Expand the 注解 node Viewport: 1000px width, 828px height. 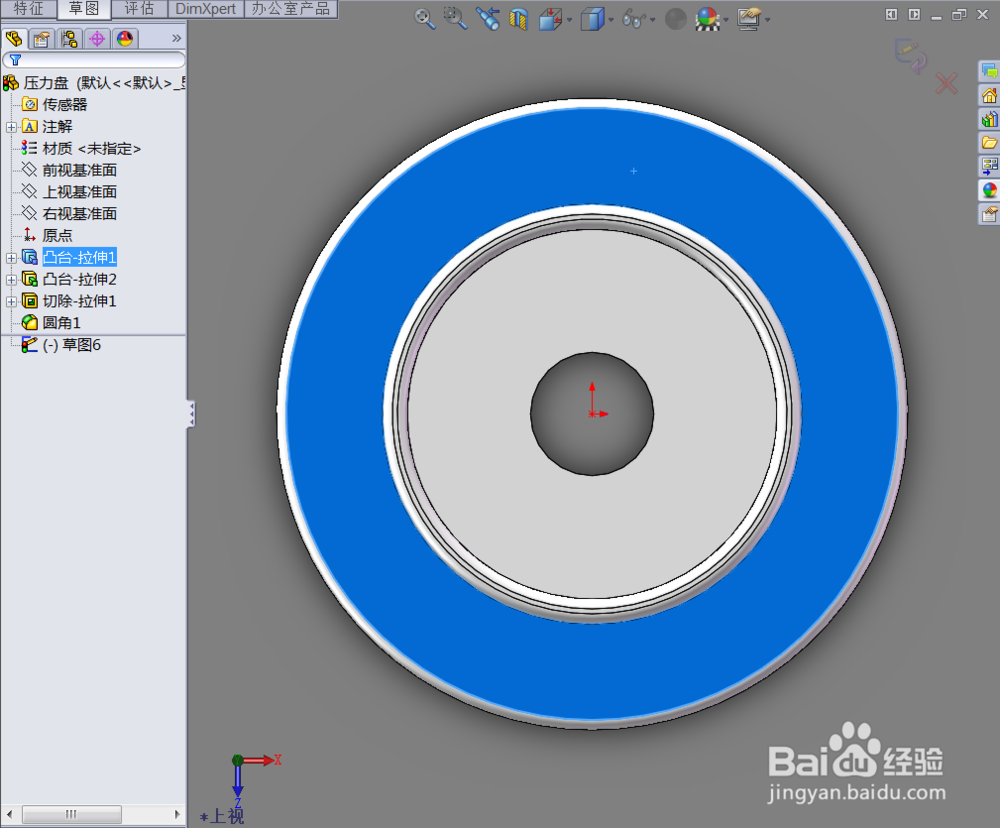point(11,127)
